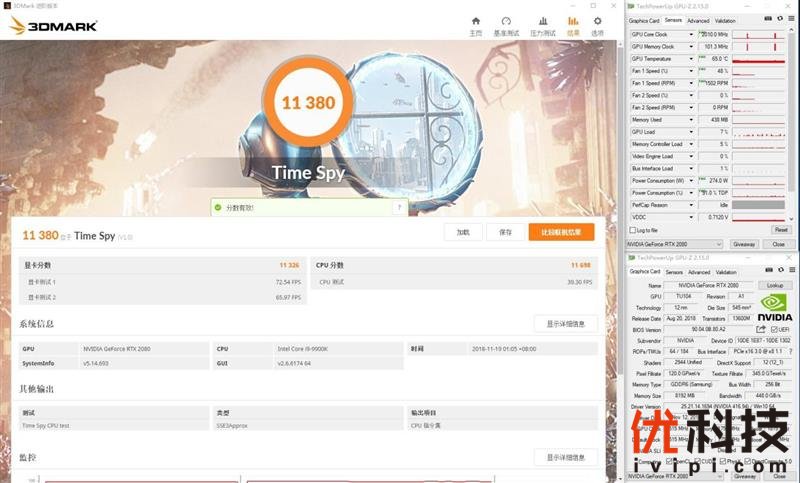This screenshot has height=483, width=800.
Task: Click the orange 11 380 score circle
Action: [x=308, y=103]
